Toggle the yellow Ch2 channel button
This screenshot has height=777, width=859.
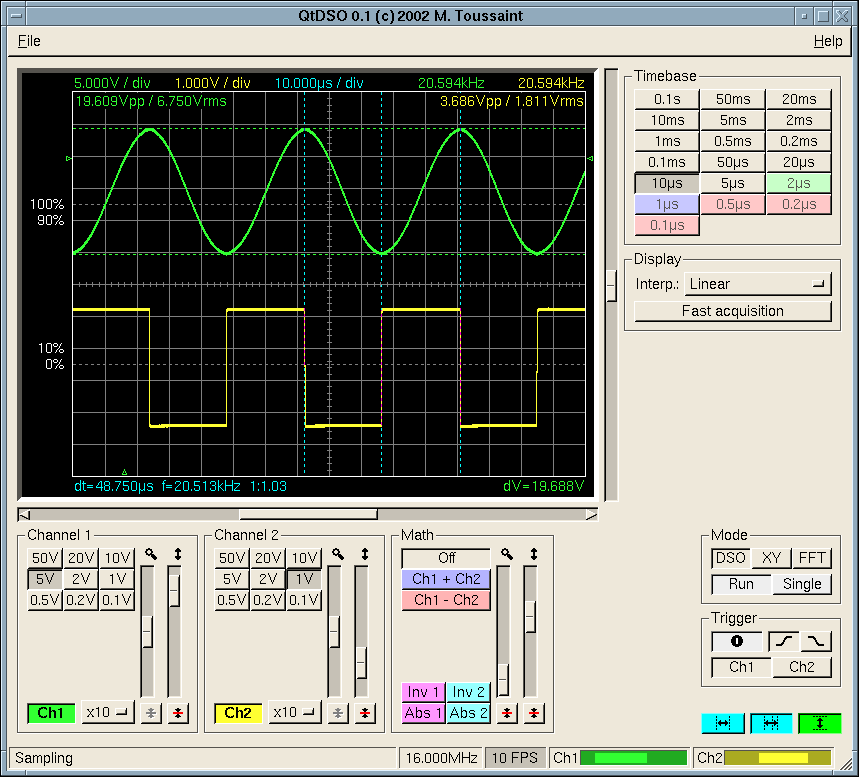tap(238, 713)
